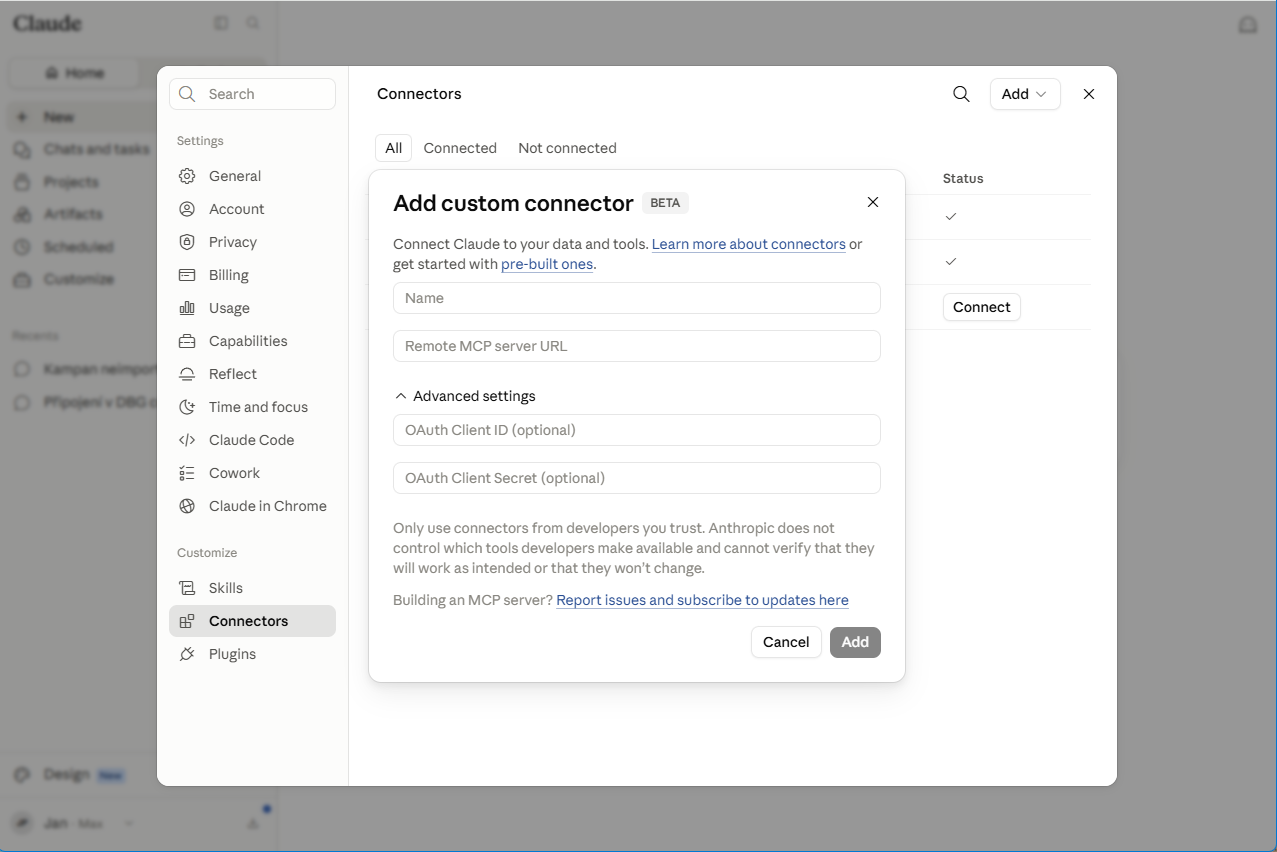Image resolution: width=1277 pixels, height=852 pixels.
Task: Open General settings gear icon
Action: point(187,176)
